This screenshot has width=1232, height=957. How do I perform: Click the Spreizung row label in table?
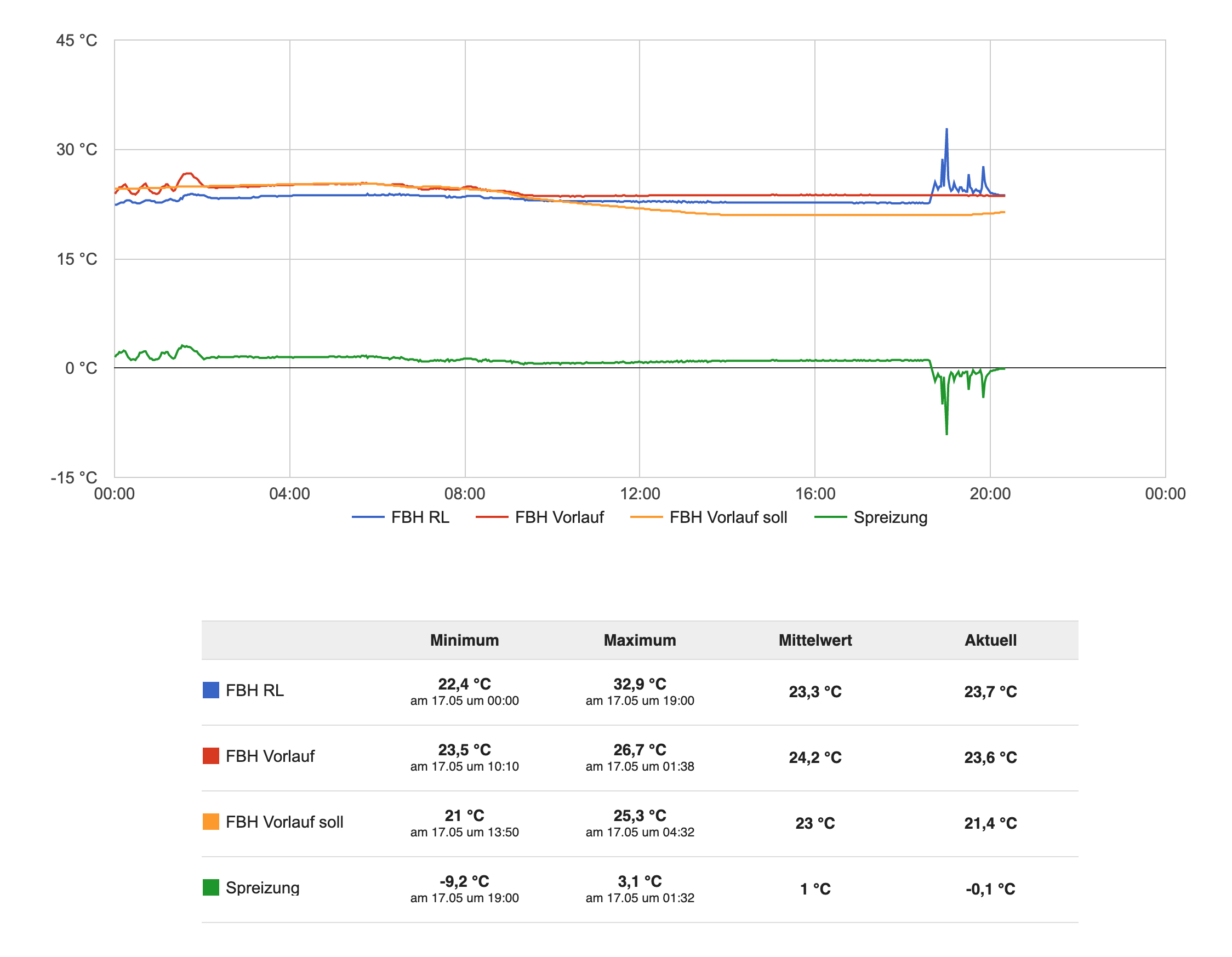tap(263, 887)
